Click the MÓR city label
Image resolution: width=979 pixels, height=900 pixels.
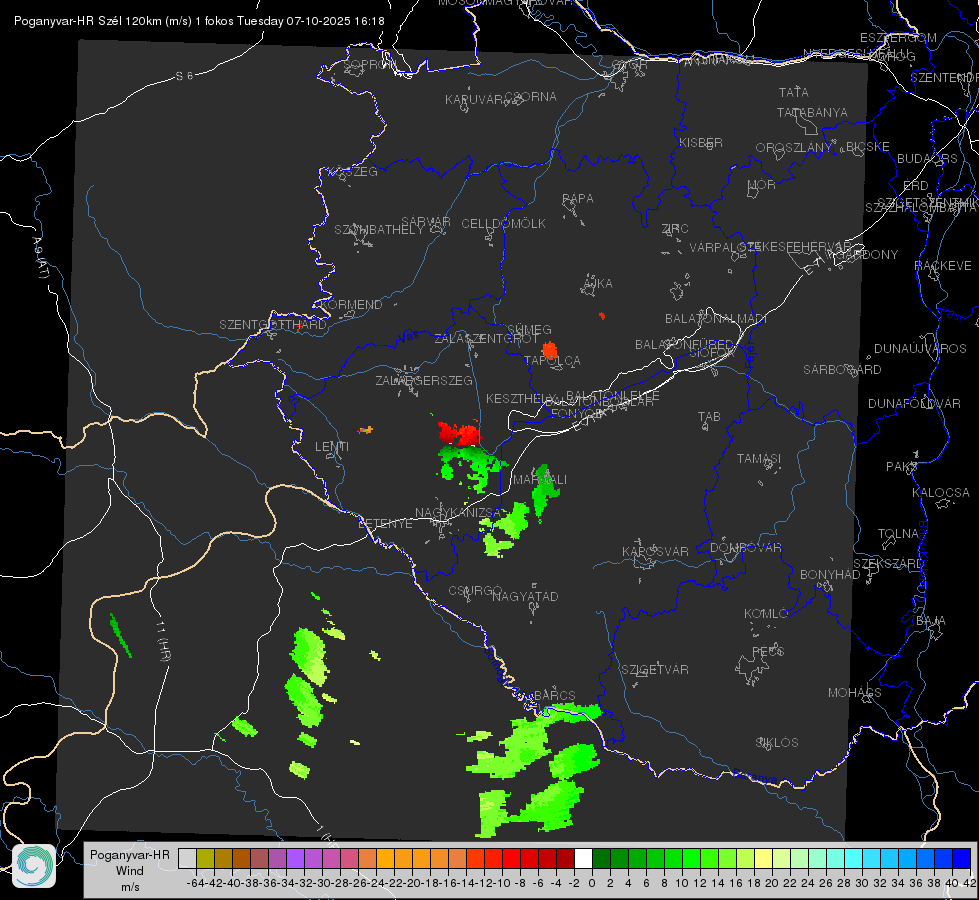tap(762, 184)
